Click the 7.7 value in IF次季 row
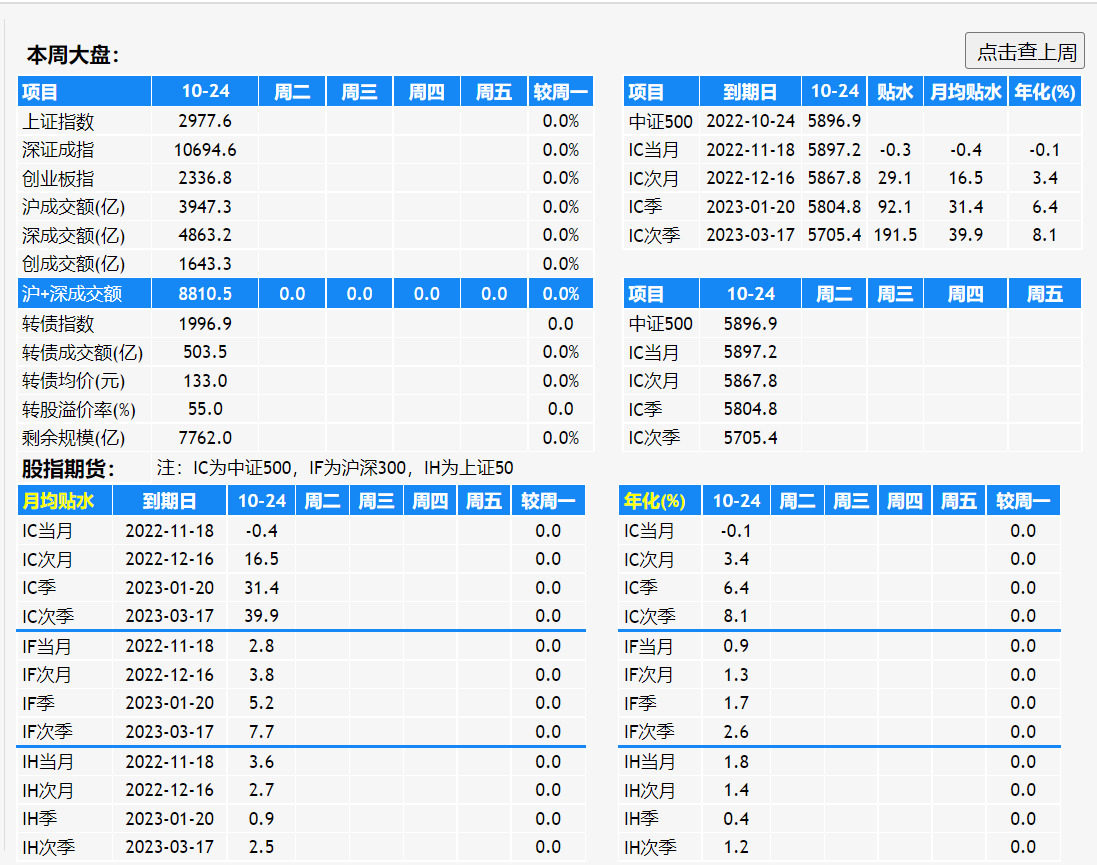1097x865 pixels. tap(260, 732)
